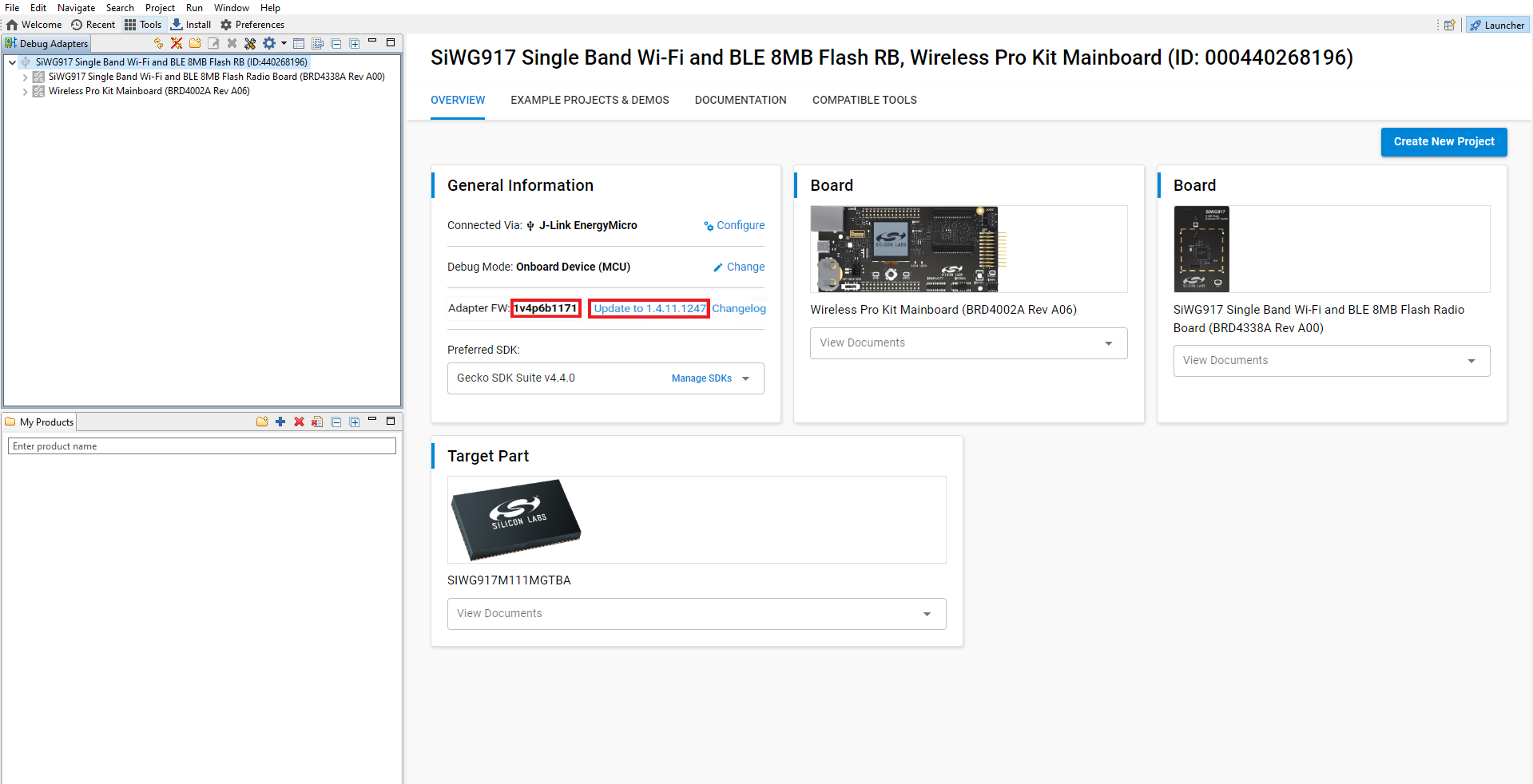The image size is (1533, 784).
Task: Click the refresh debug adapters icon
Action: click(158, 43)
